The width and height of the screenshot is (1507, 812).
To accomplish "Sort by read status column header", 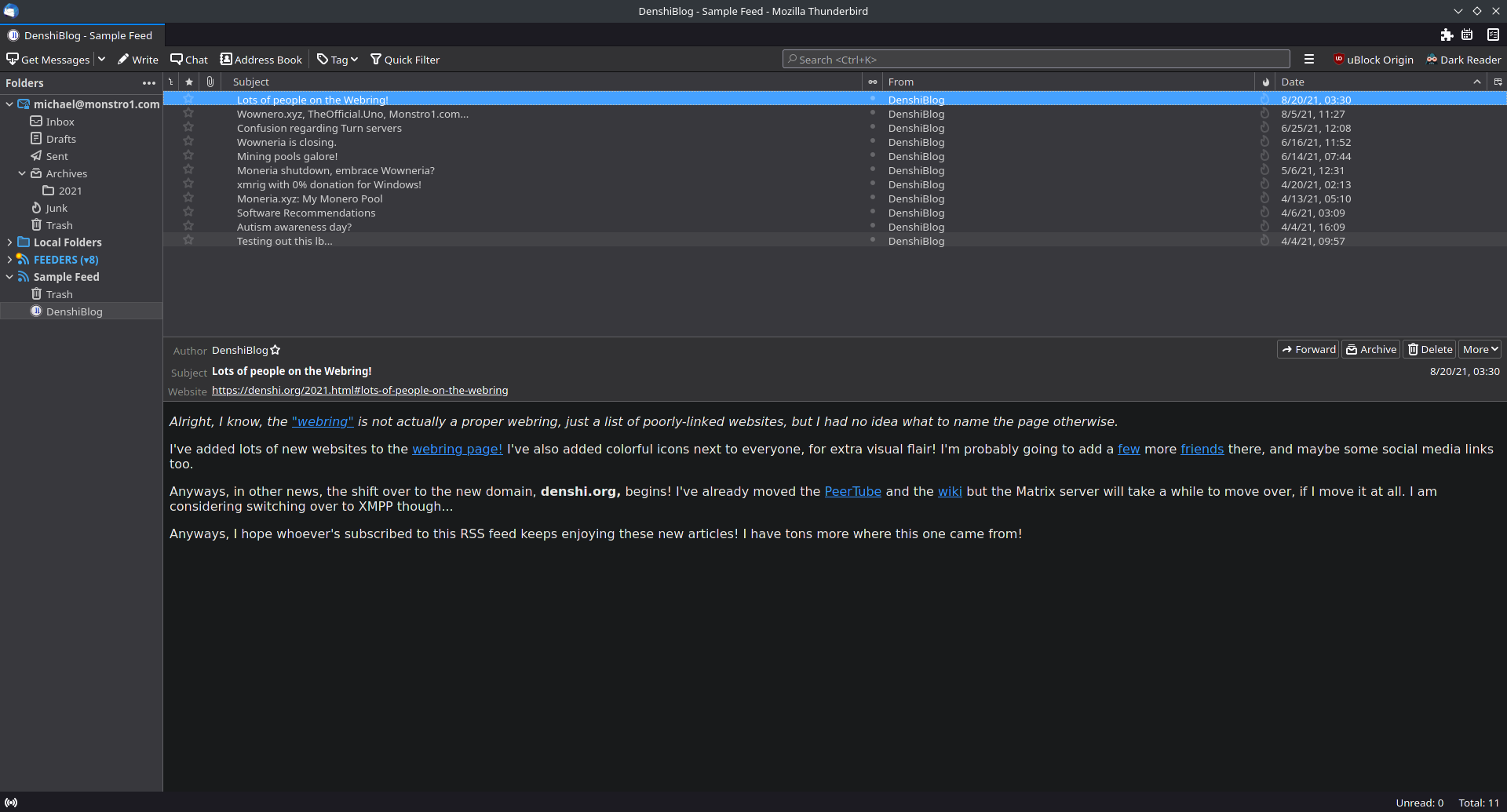I will coord(872,82).
